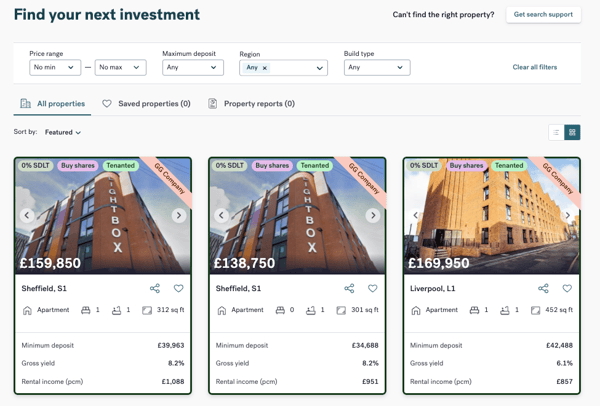Share the £159,850 Sheffield property
600x406 pixels.
click(155, 288)
